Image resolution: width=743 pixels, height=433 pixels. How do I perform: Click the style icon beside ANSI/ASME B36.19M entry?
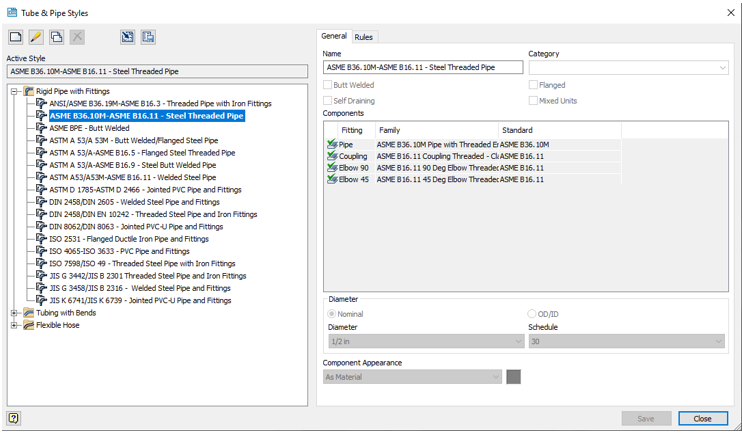(42, 103)
